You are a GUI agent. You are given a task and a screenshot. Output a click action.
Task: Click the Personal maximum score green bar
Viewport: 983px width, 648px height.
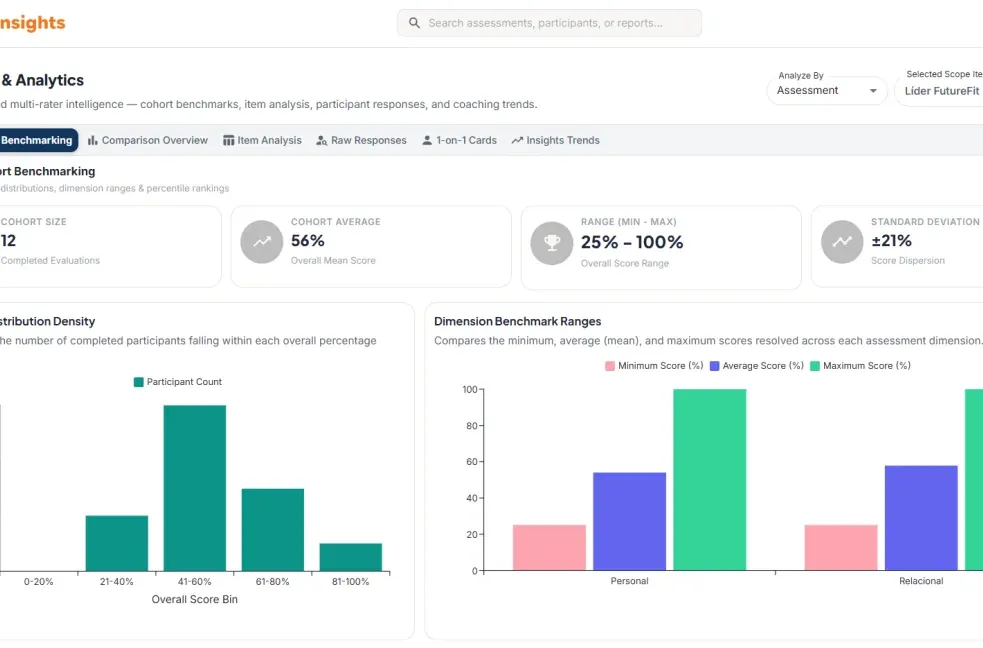[x=710, y=480]
